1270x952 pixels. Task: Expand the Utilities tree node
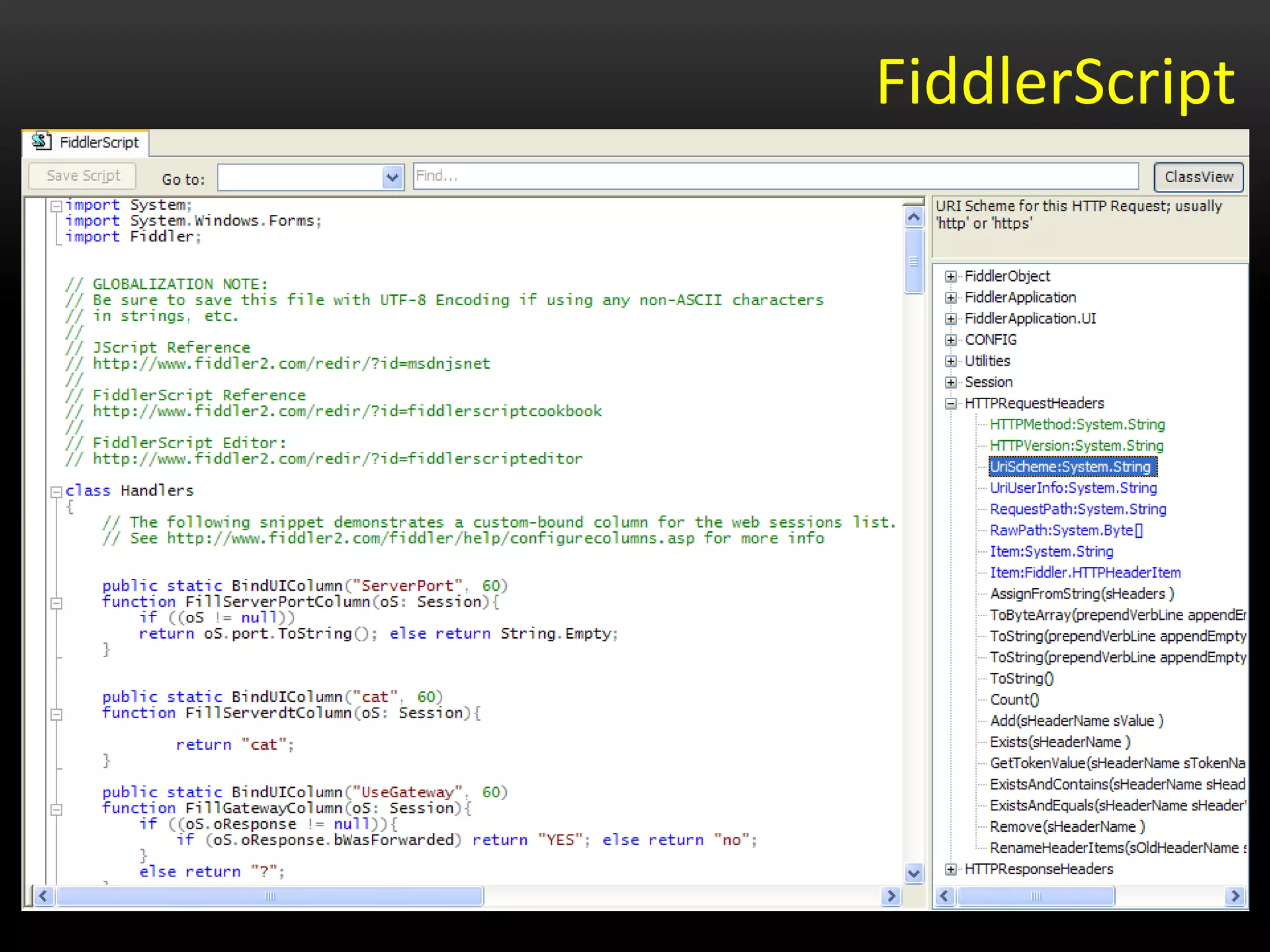tap(951, 361)
